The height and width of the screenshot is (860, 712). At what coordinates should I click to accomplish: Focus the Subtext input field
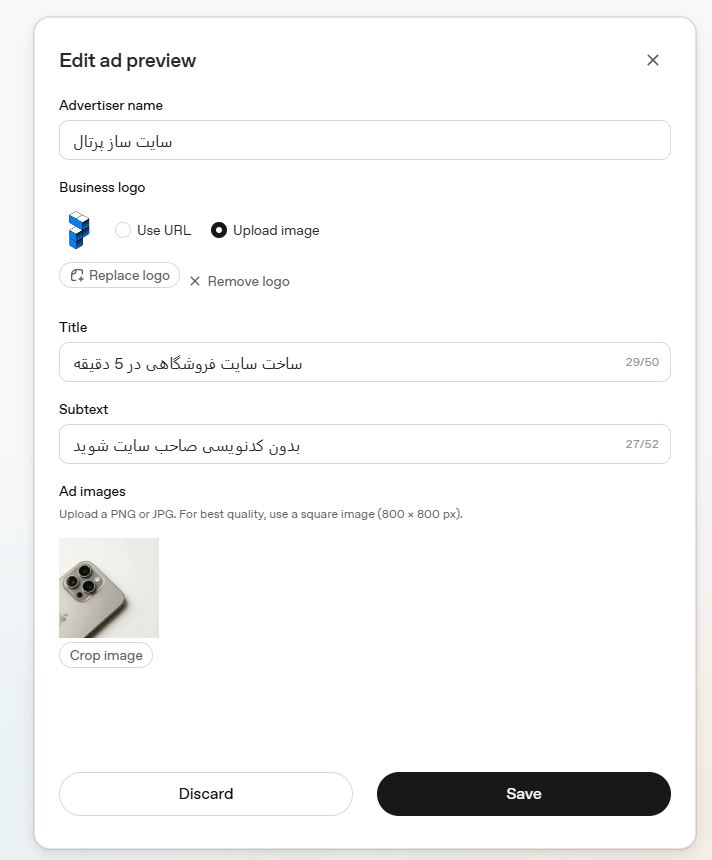365,444
